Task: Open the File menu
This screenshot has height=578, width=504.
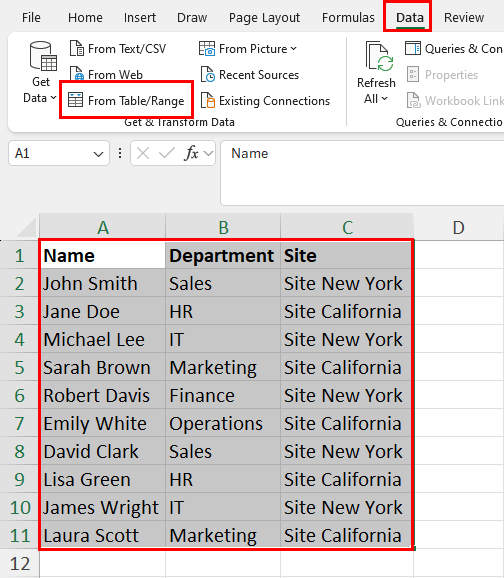Action: coord(31,18)
